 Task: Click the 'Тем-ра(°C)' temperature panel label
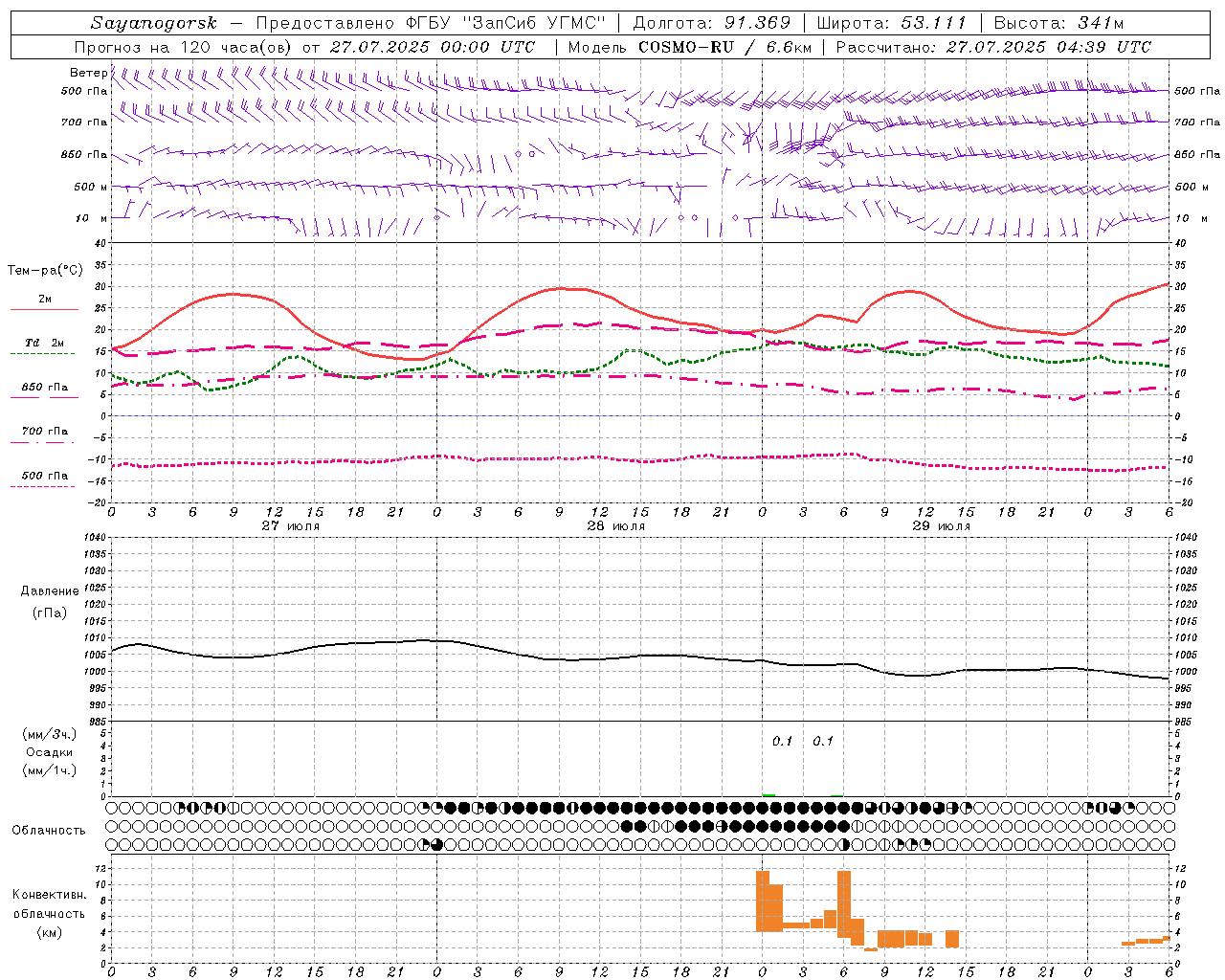45,271
